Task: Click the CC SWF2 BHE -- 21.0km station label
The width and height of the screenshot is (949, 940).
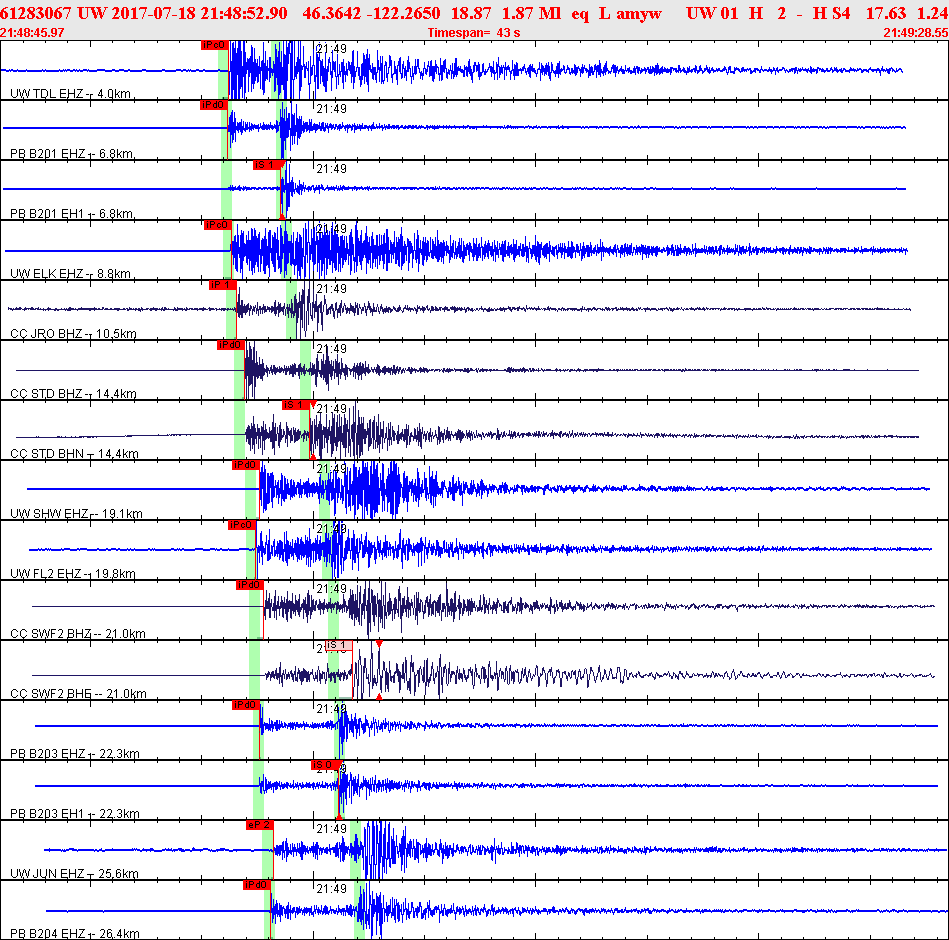Action: tap(78, 694)
